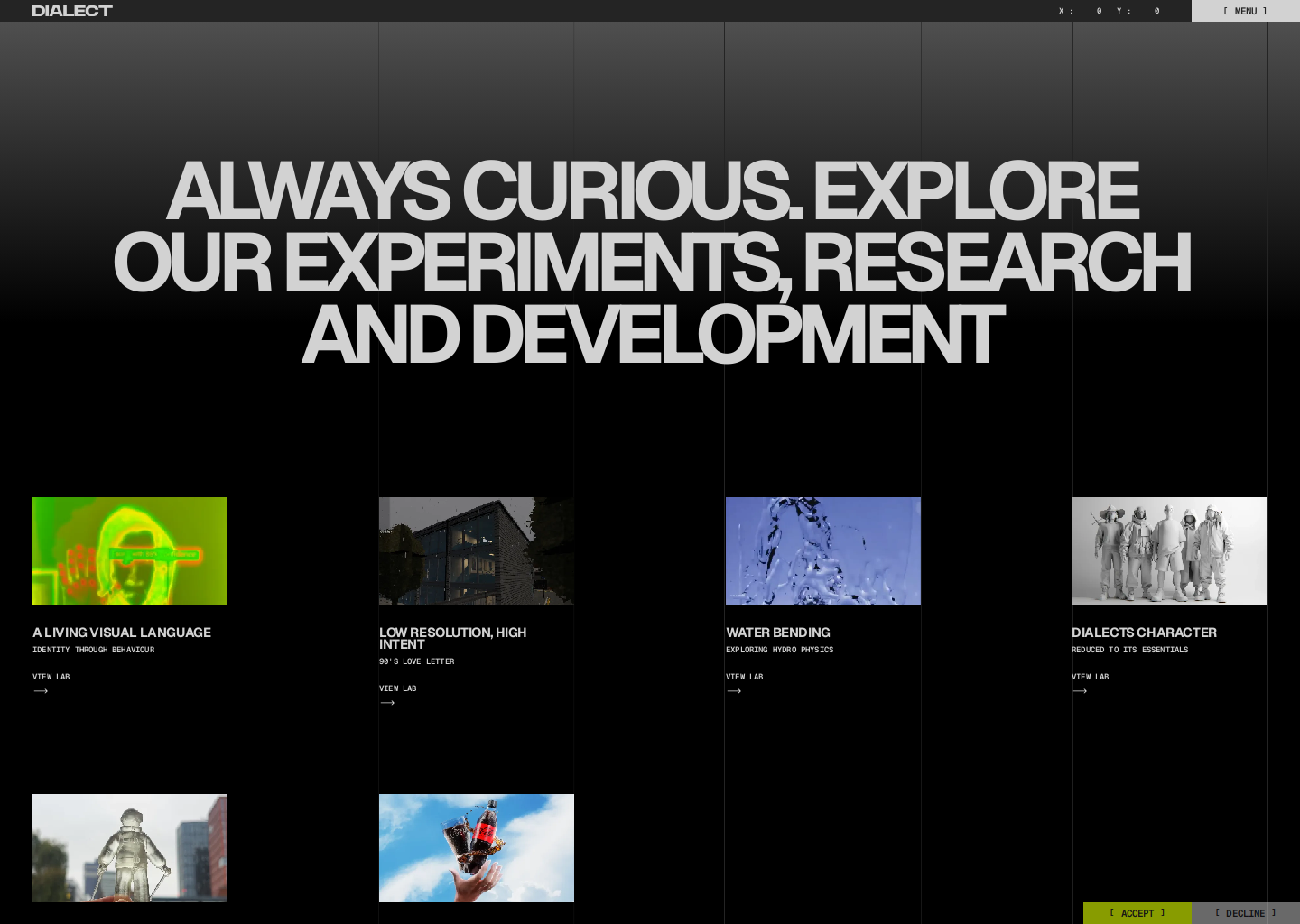The width and height of the screenshot is (1300, 924).
Task: Click View Lab under Dialects Character
Action: point(1090,677)
